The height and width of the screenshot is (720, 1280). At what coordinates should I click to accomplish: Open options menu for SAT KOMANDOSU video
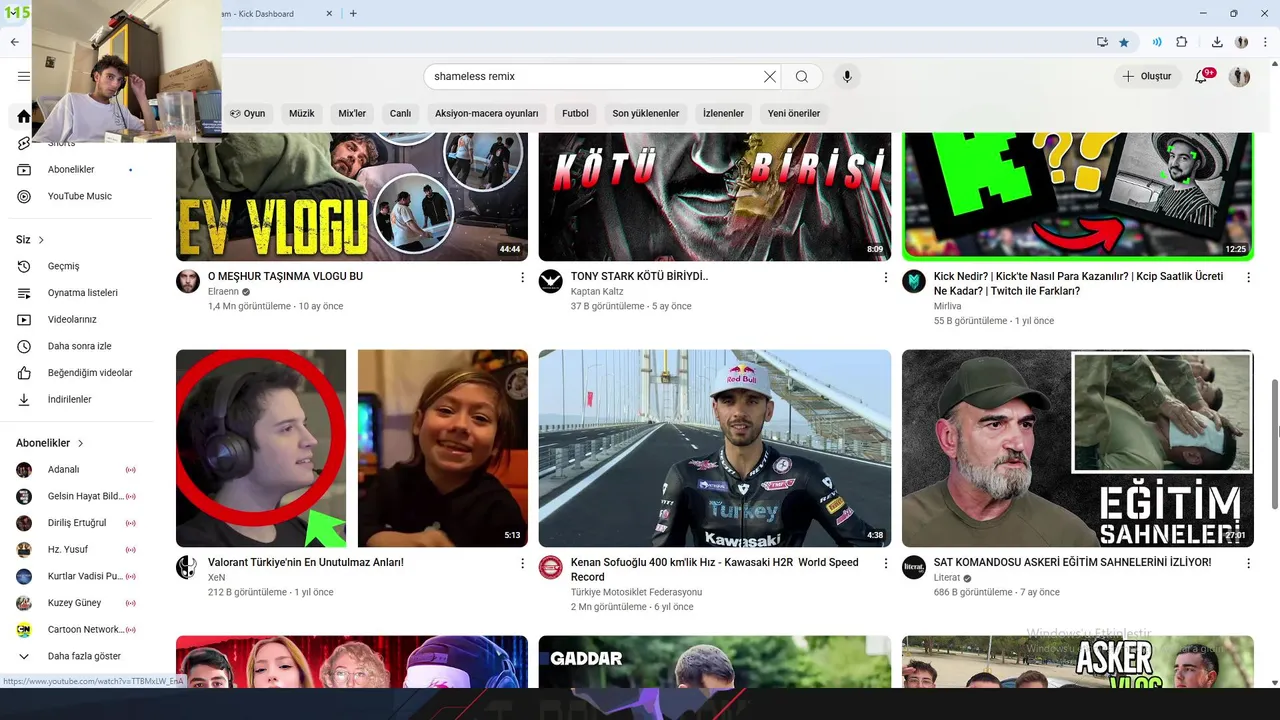(x=1248, y=563)
